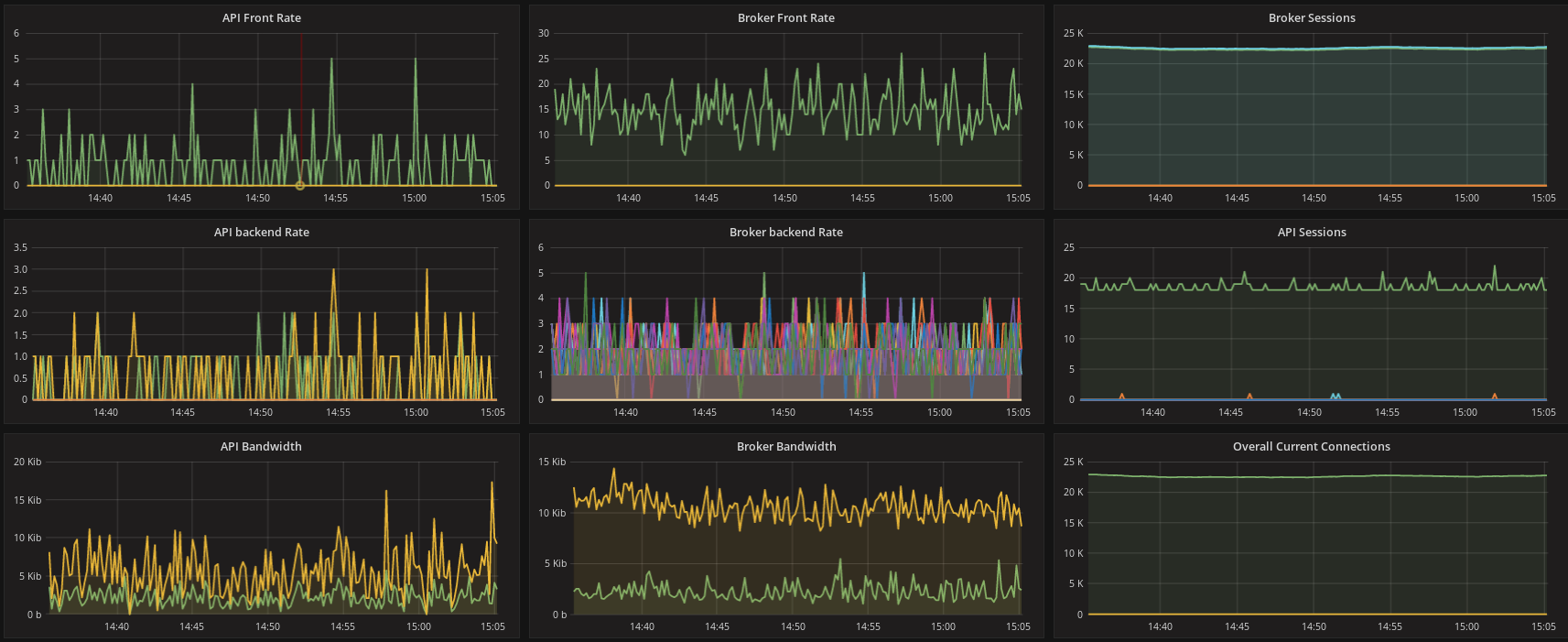Click the 15 Kib axis label in Broker Bandwidth
The image size is (1568, 642).
pyautogui.click(x=552, y=462)
